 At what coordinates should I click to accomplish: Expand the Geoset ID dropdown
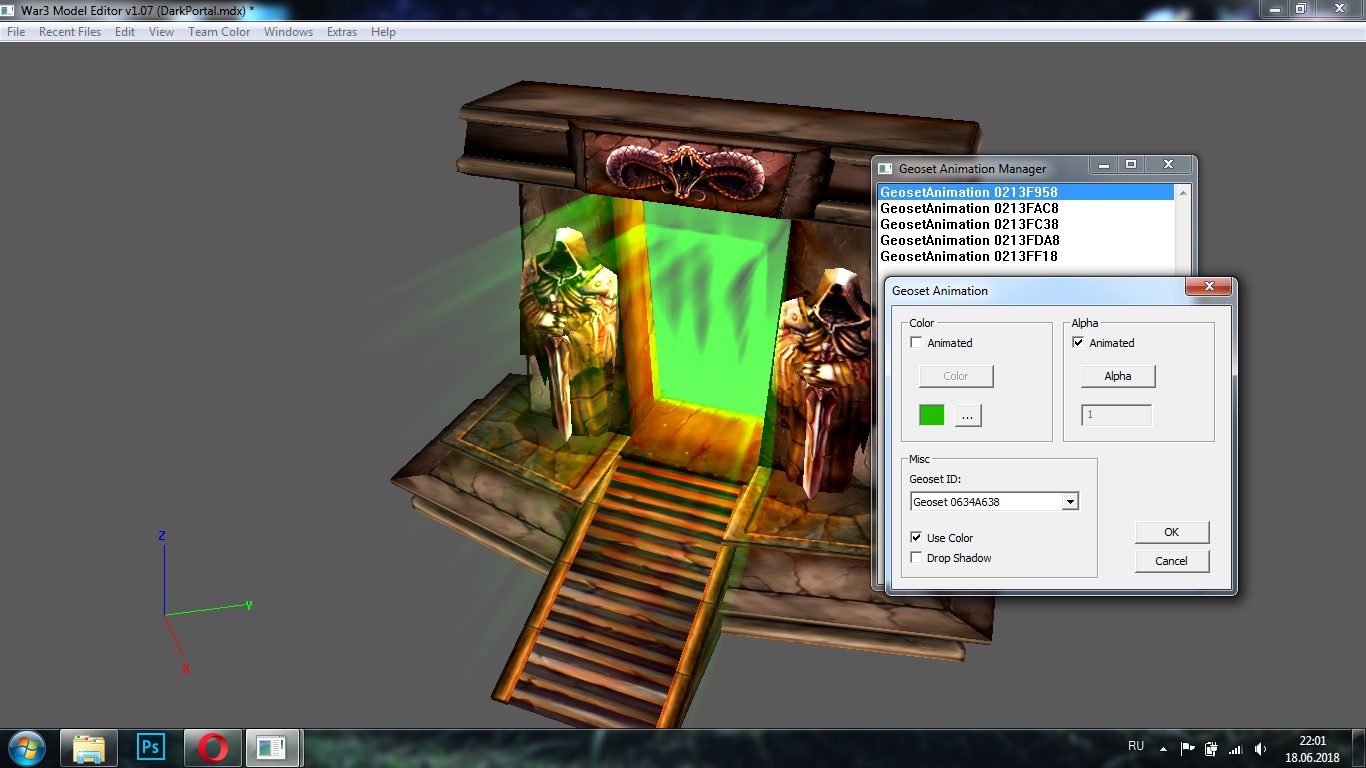coord(1070,502)
